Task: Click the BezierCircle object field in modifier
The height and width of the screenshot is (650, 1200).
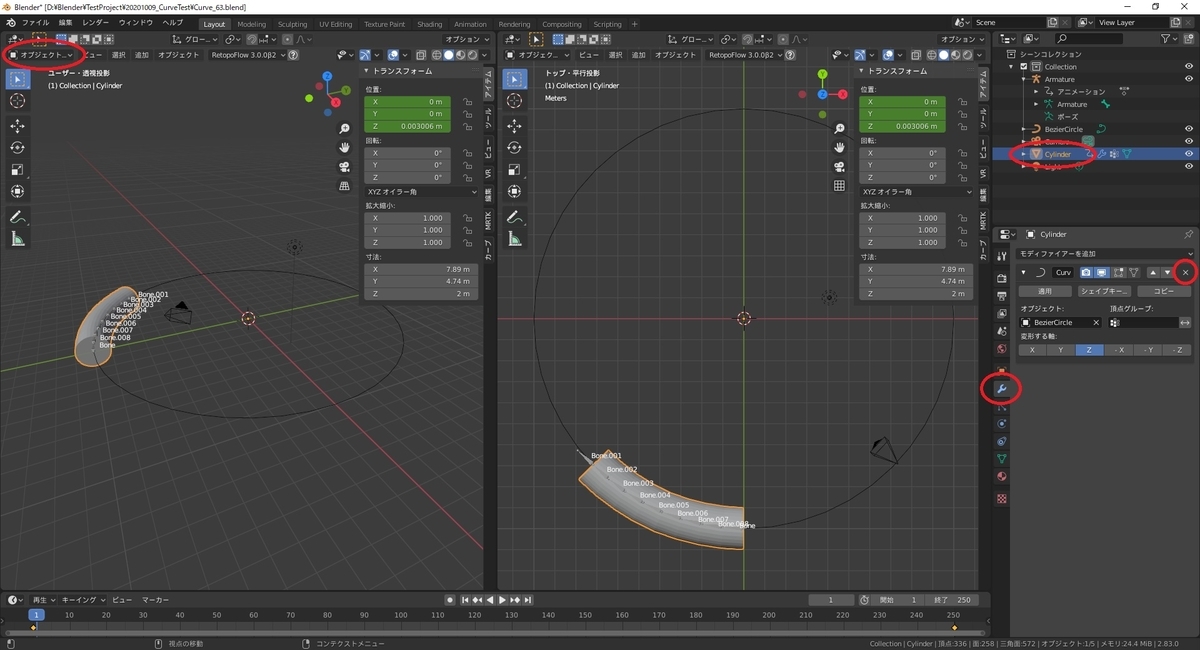Action: (1059, 323)
